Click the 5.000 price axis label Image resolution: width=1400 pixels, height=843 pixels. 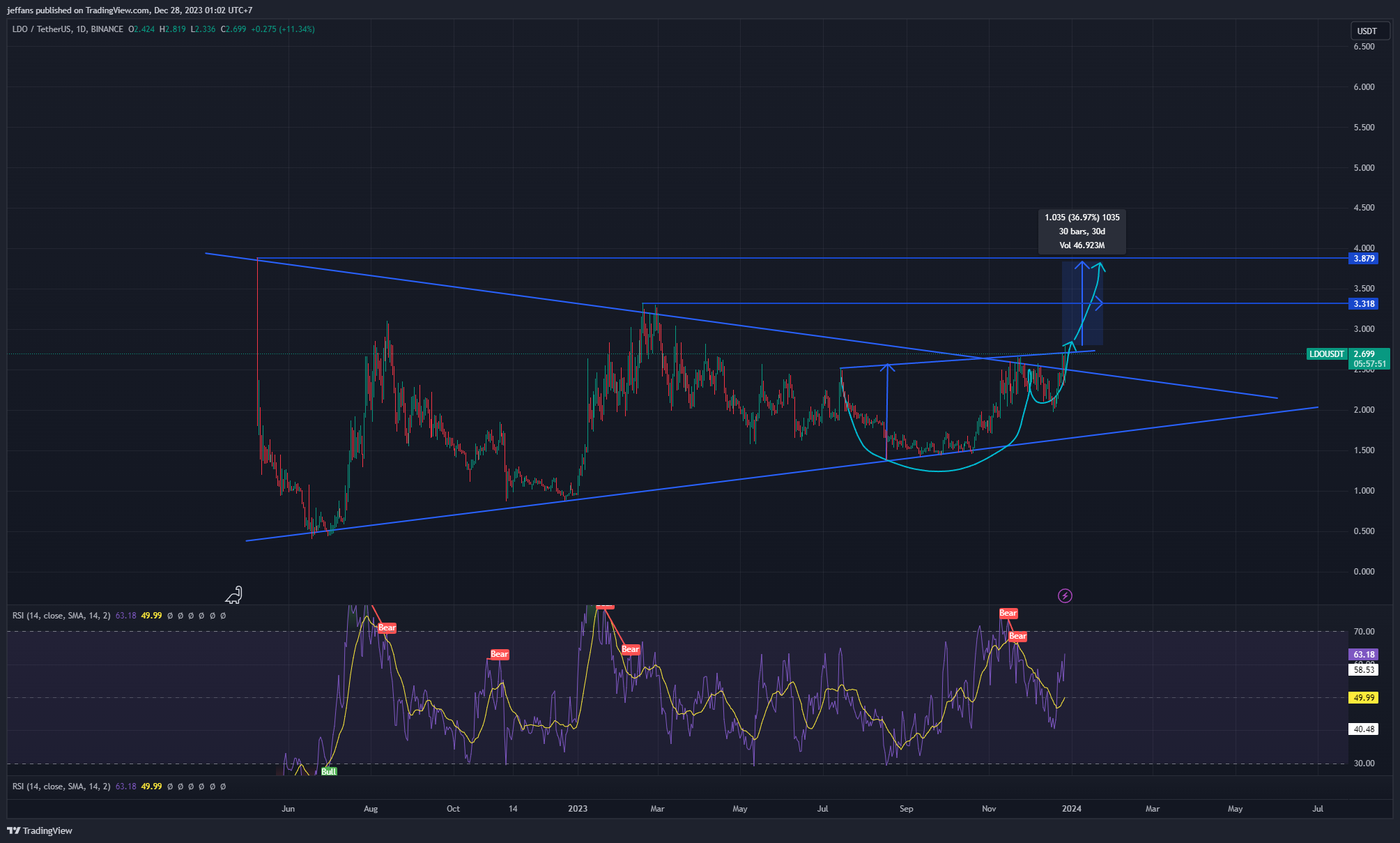[1364, 168]
